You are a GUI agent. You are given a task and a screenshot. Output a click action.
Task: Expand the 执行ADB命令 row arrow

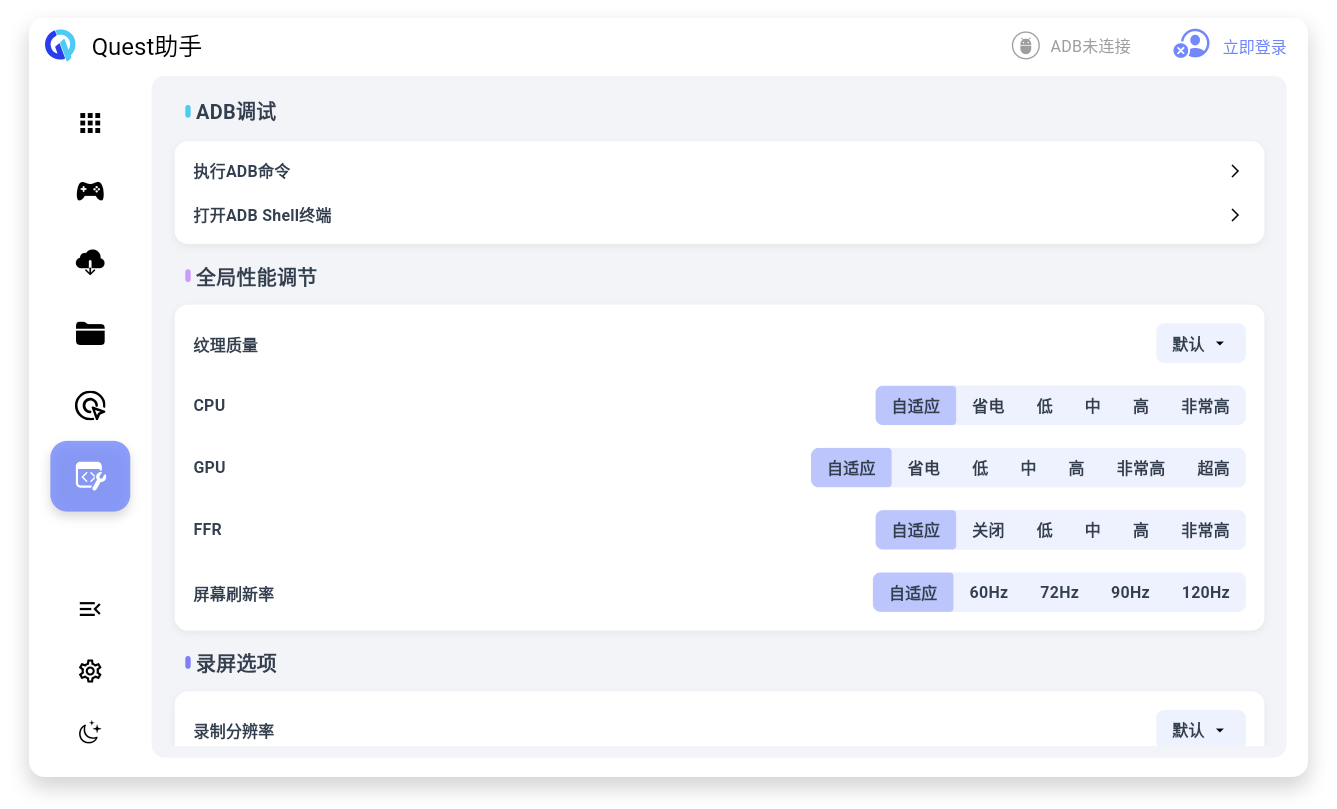1235,171
